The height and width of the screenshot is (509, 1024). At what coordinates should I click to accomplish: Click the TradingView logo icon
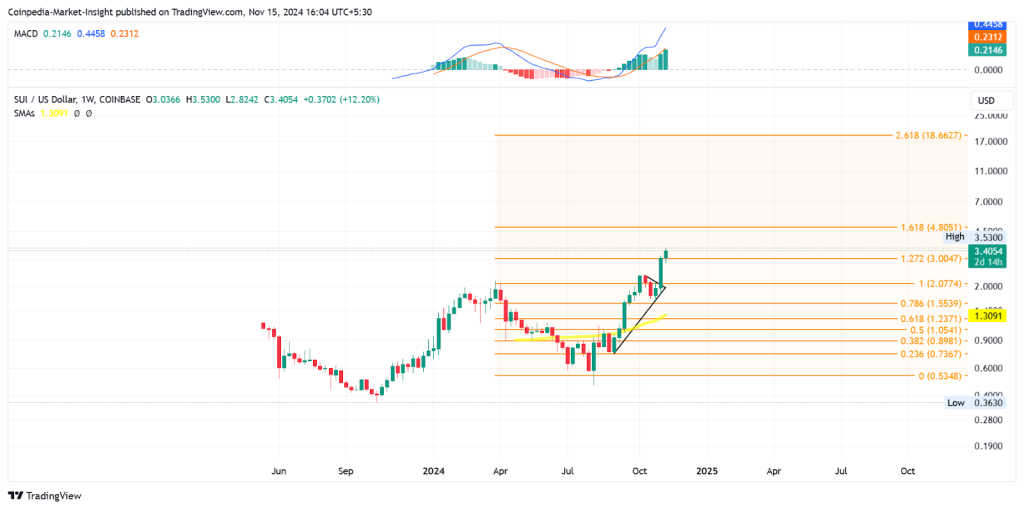pos(16,496)
